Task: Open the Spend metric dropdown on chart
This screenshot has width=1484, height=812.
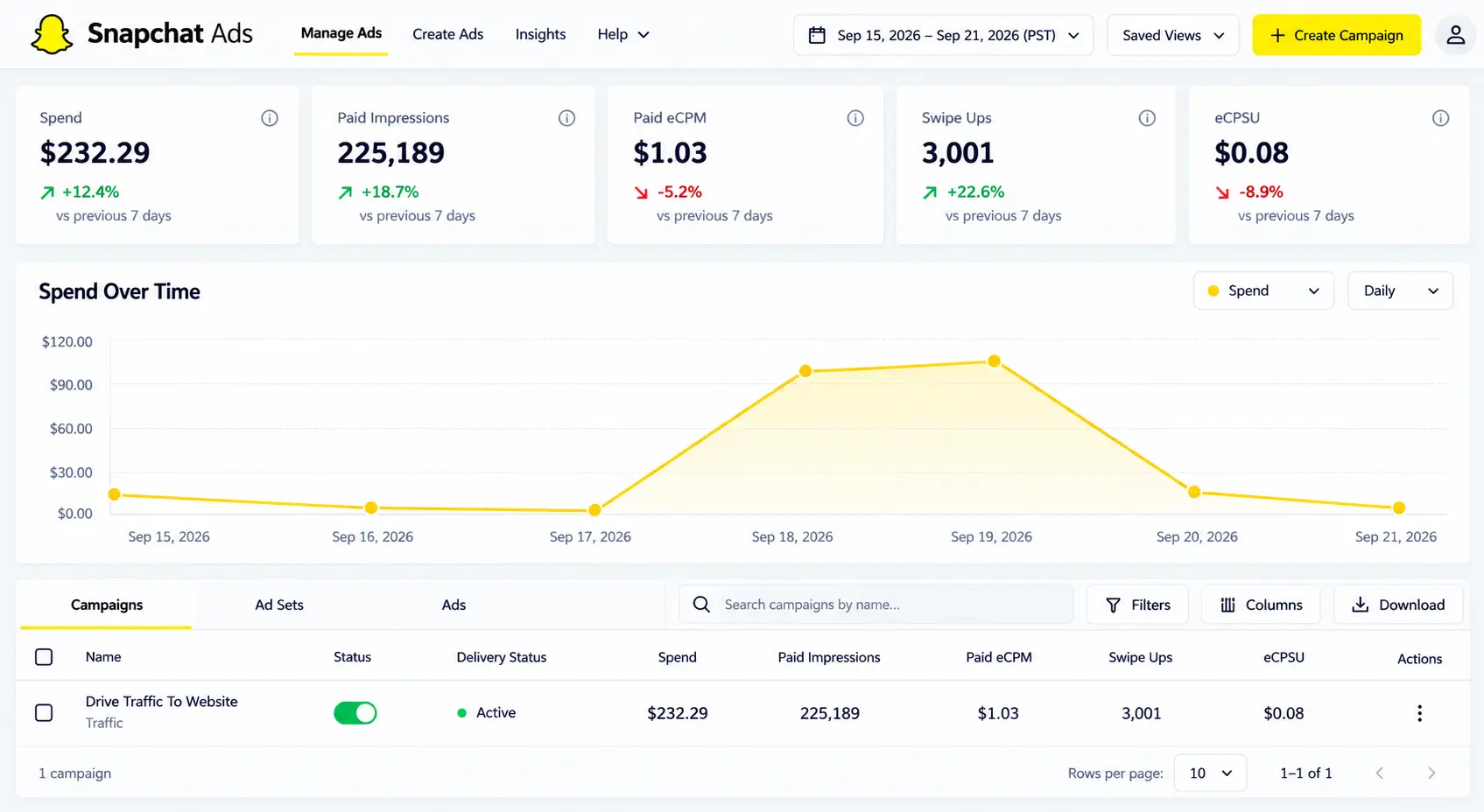Action: tap(1263, 290)
